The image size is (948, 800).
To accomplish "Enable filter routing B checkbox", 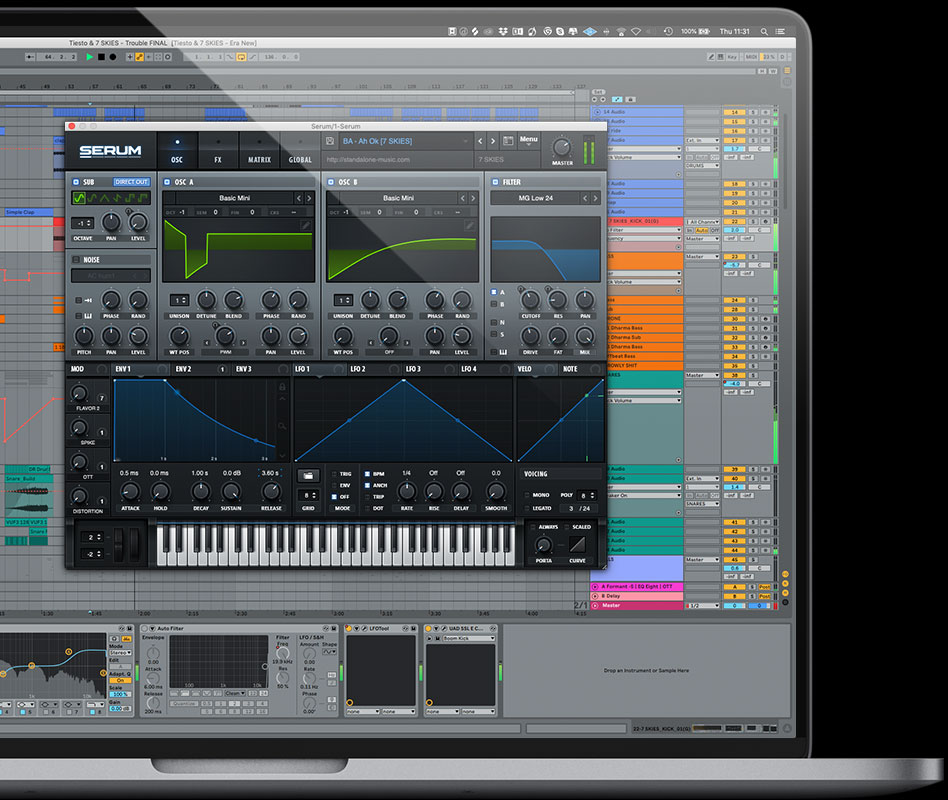I will click(x=494, y=304).
